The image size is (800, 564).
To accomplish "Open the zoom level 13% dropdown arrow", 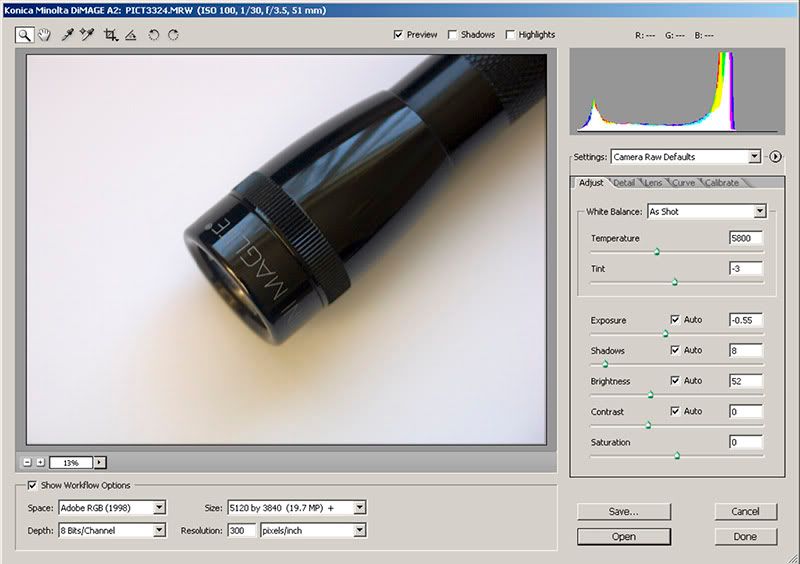I will [x=100, y=462].
